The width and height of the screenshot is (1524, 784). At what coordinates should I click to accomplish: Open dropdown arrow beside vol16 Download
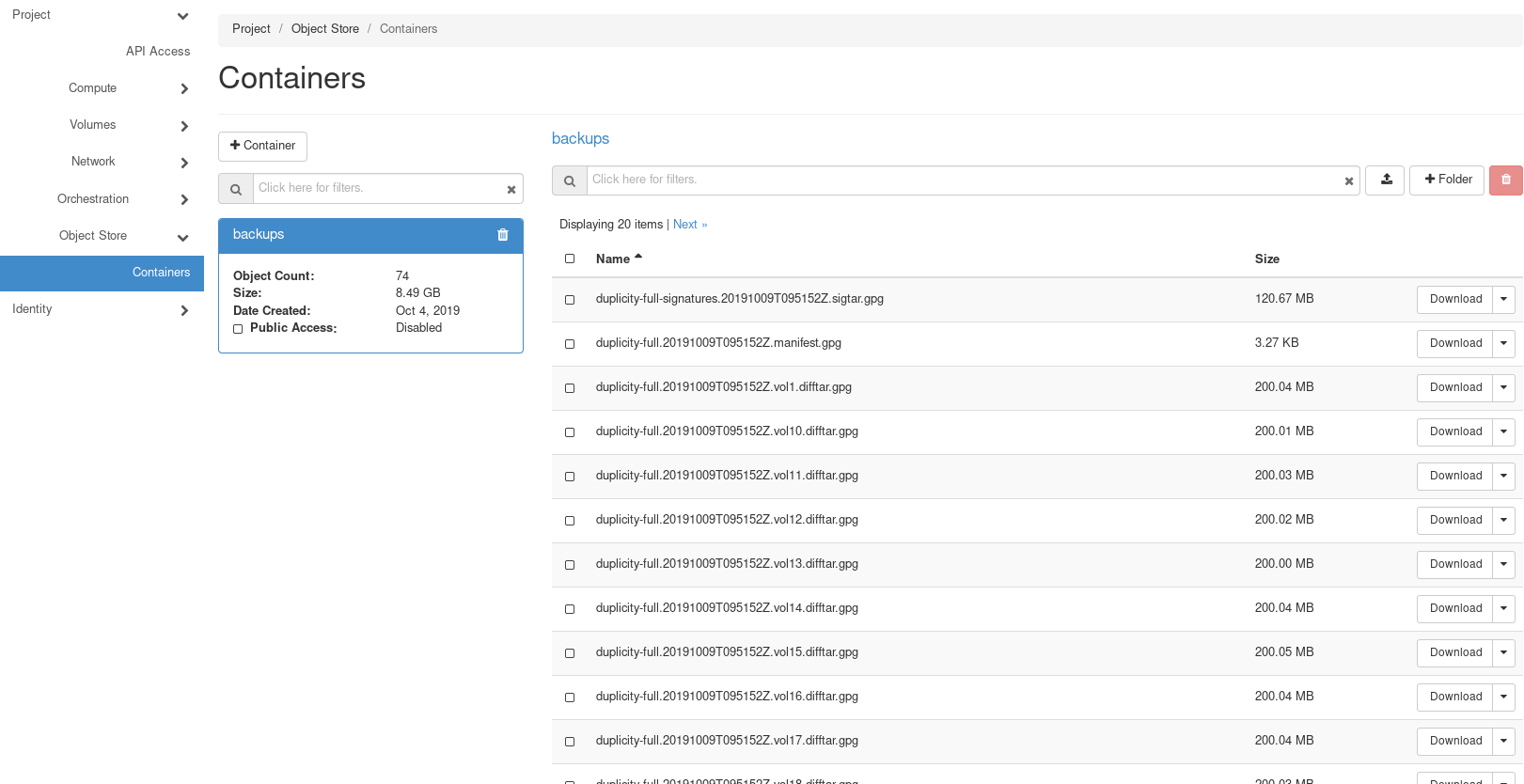(1503, 697)
